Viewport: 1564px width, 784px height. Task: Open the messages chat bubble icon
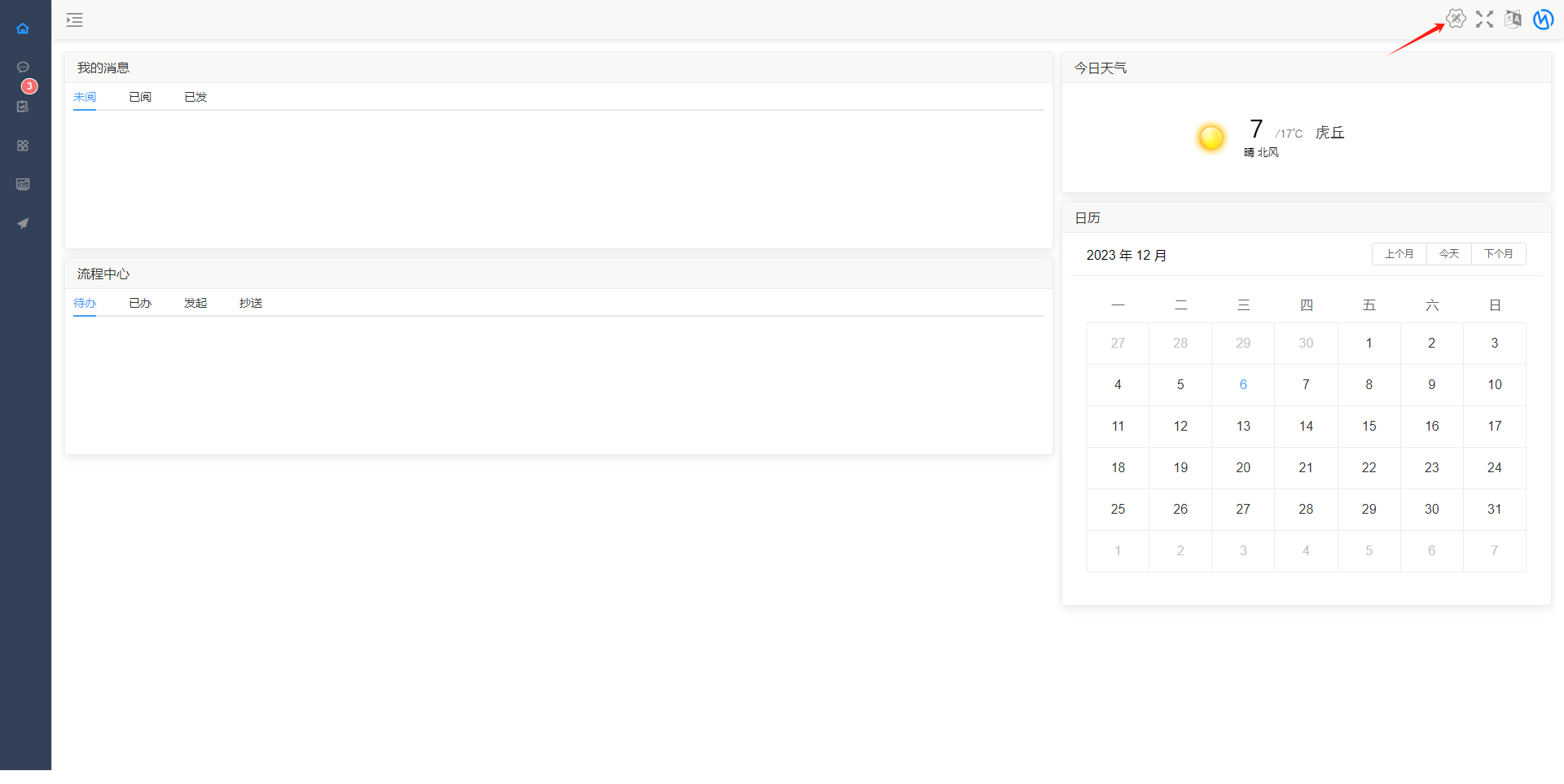pos(23,67)
